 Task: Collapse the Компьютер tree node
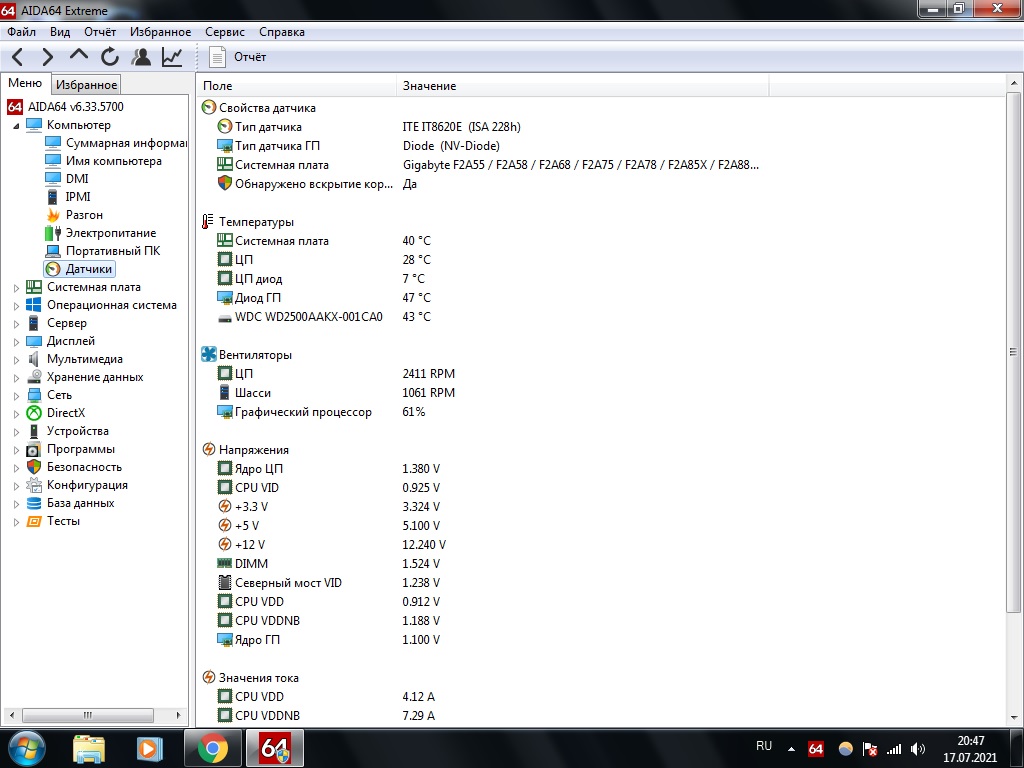point(16,125)
